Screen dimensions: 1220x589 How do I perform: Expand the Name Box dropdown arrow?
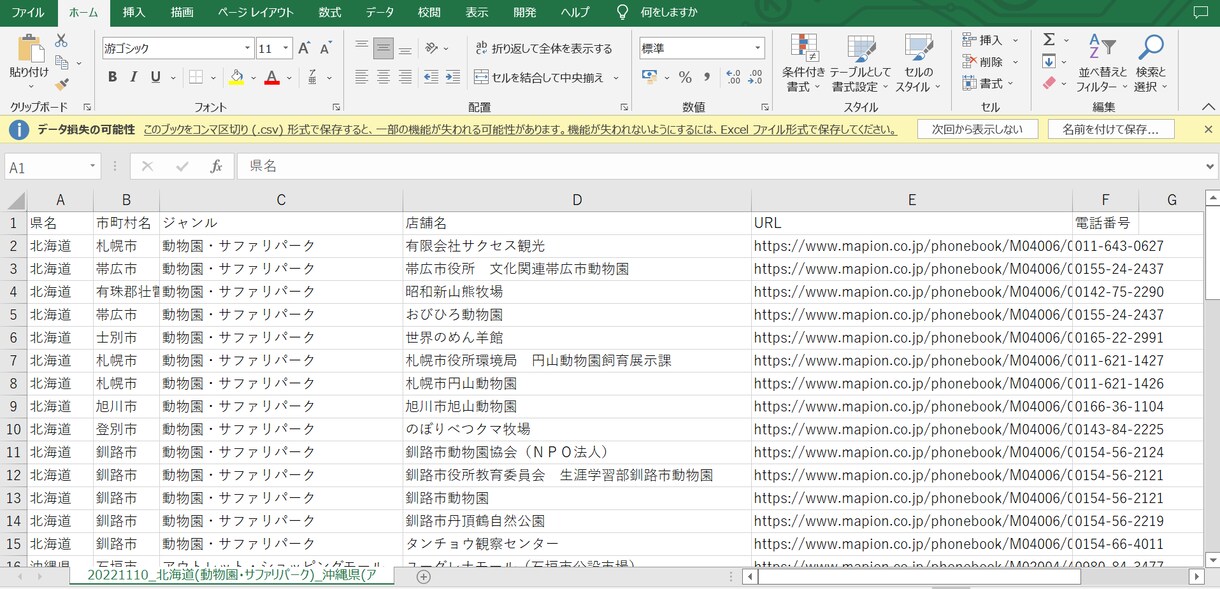pos(93,167)
